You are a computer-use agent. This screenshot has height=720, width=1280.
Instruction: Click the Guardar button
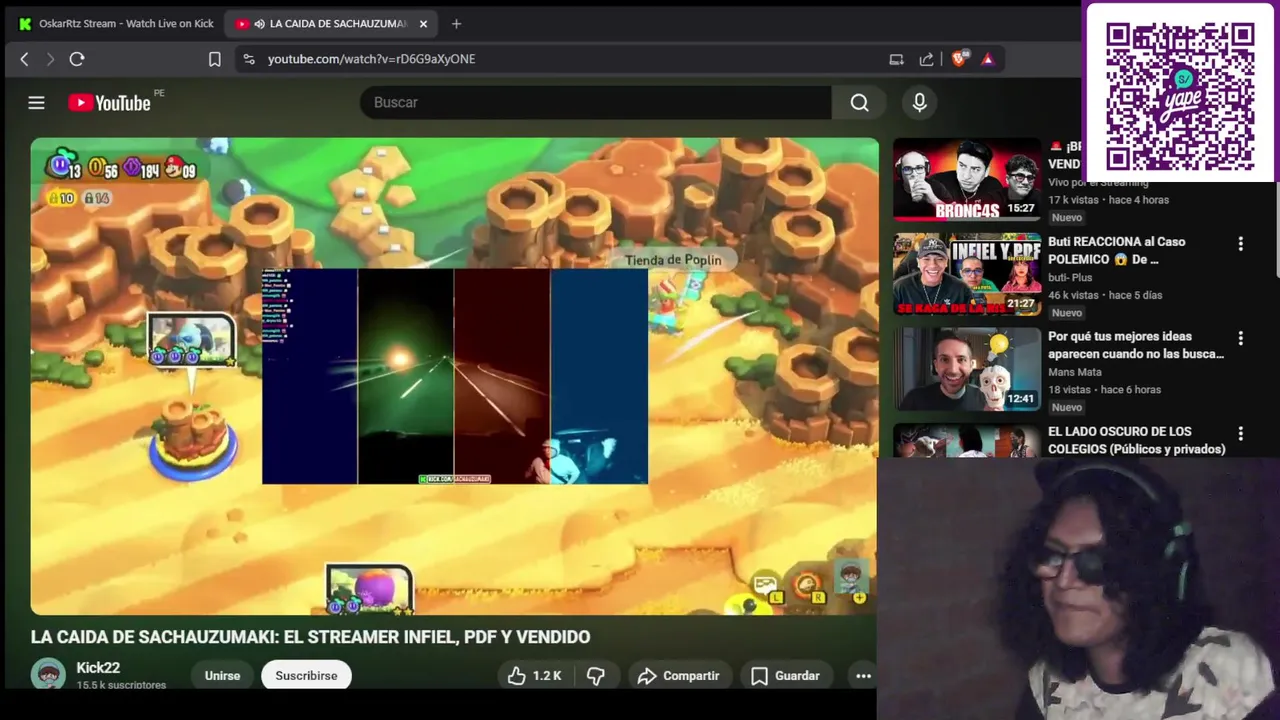(785, 676)
